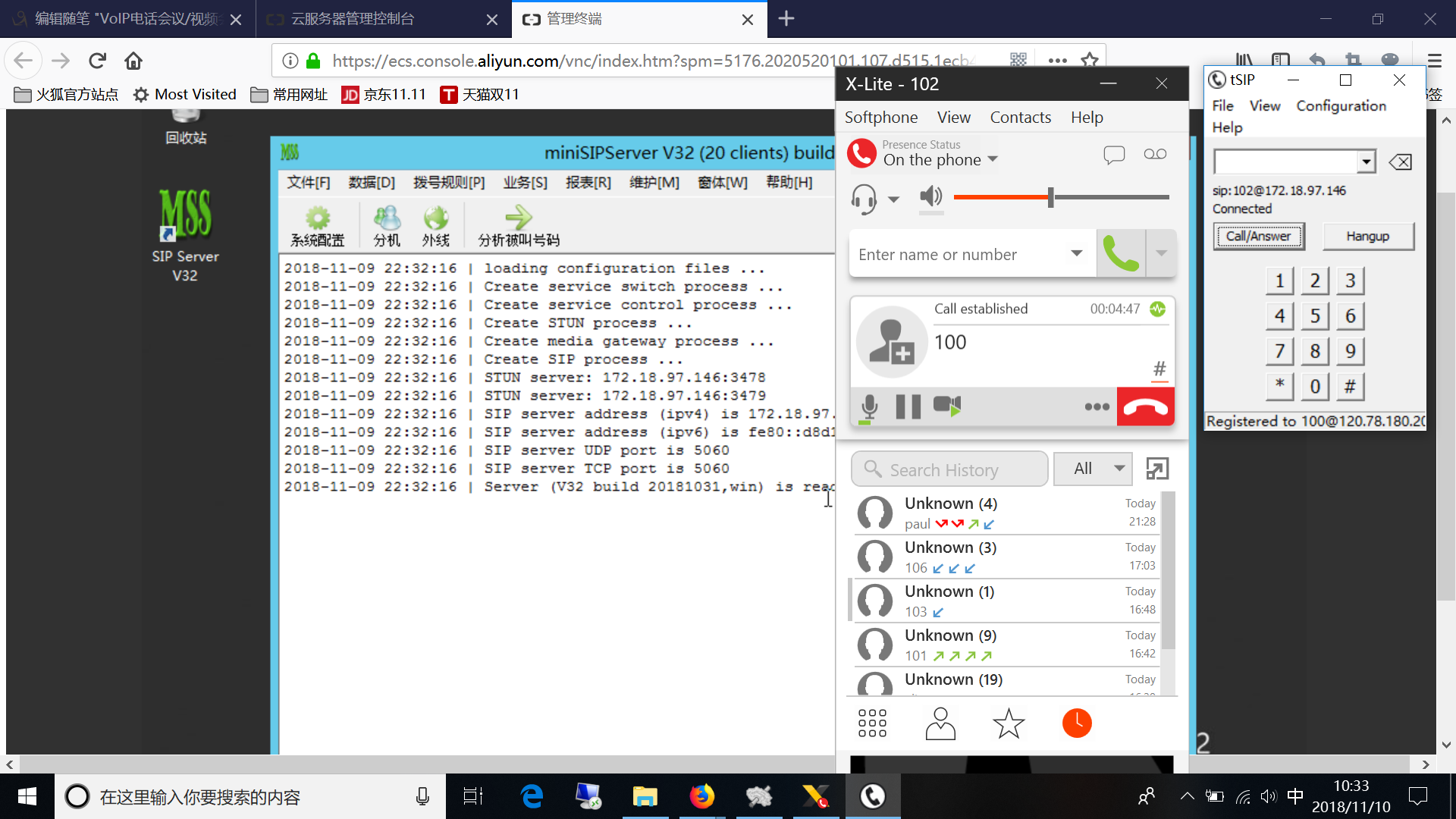Open miniSIPServer 分机 toolbar icon
Viewport: 1456px width, 819px height.
(387, 227)
